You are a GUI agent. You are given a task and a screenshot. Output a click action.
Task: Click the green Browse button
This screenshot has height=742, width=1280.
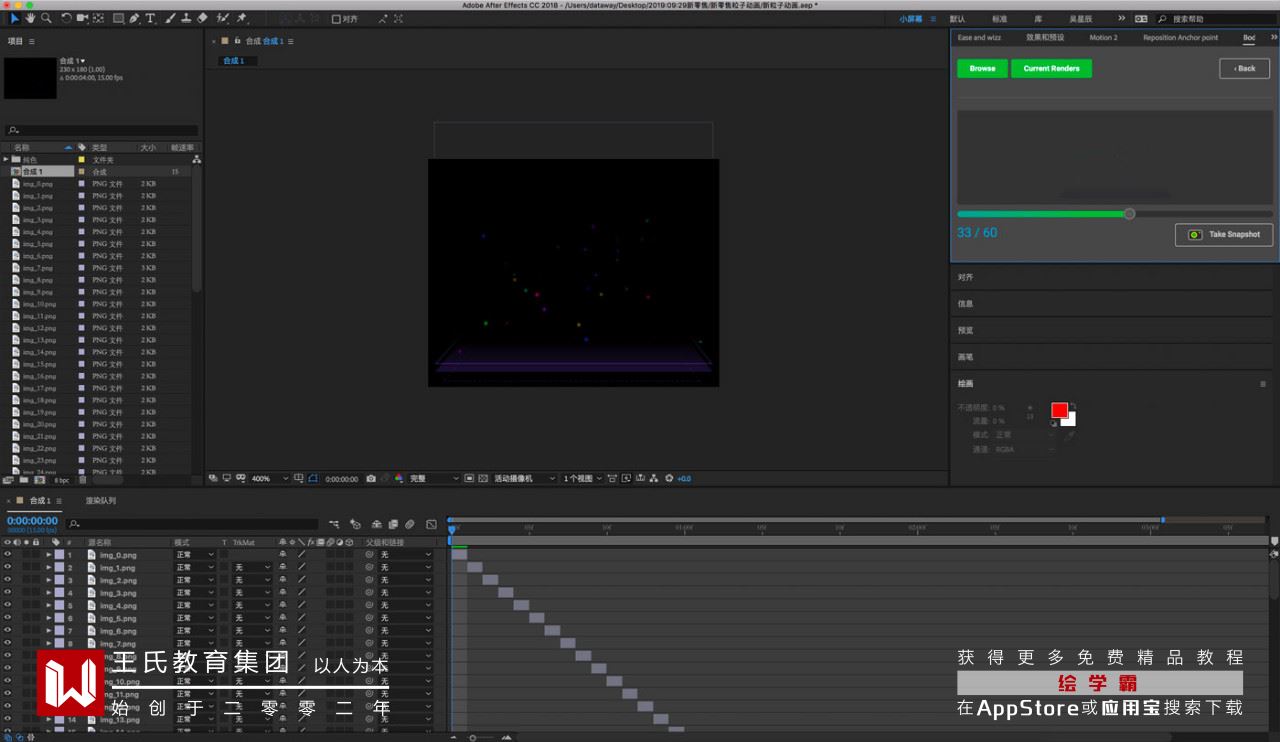tap(982, 68)
